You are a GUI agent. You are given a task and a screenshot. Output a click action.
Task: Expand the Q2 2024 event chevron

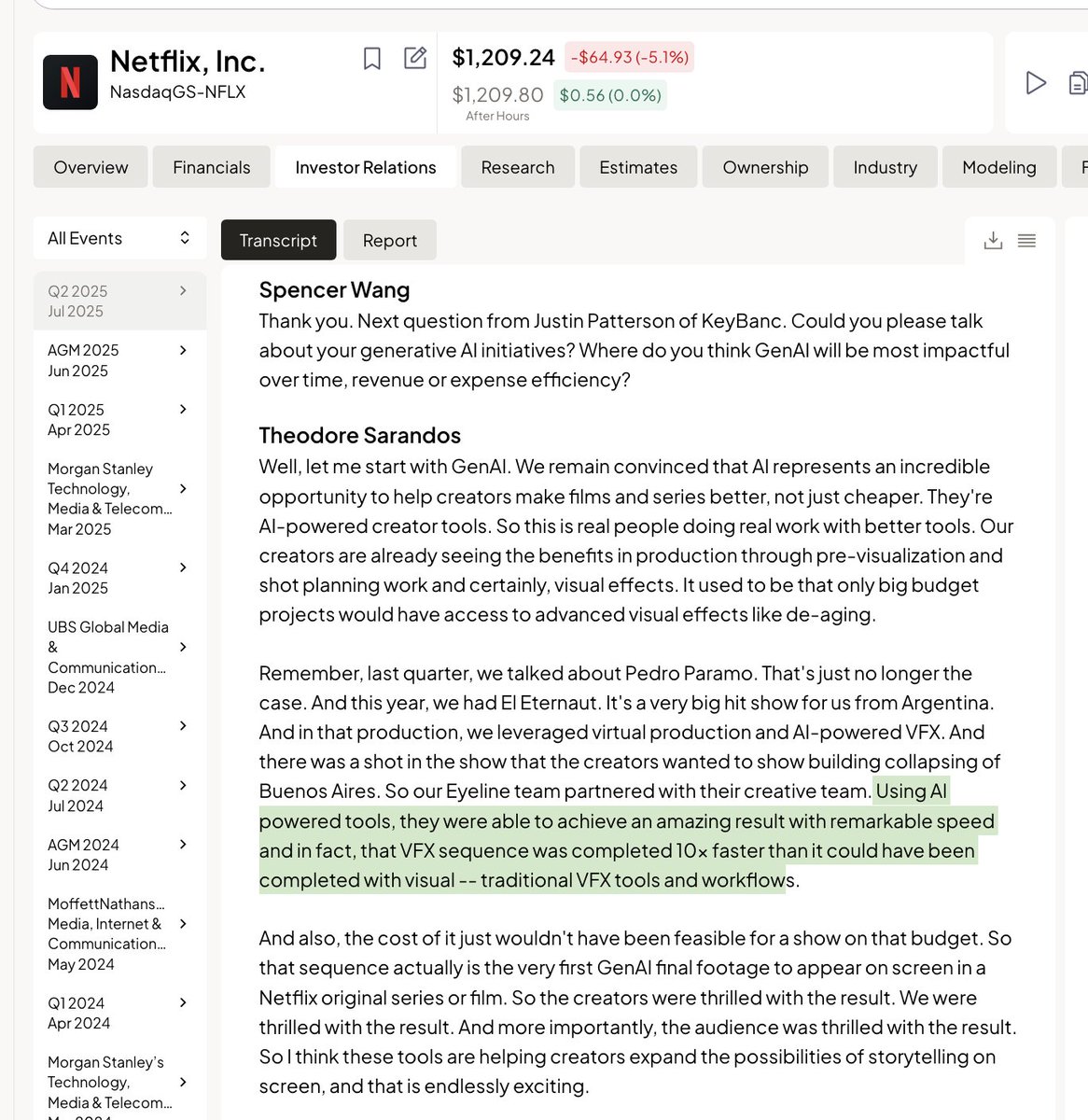click(x=183, y=785)
